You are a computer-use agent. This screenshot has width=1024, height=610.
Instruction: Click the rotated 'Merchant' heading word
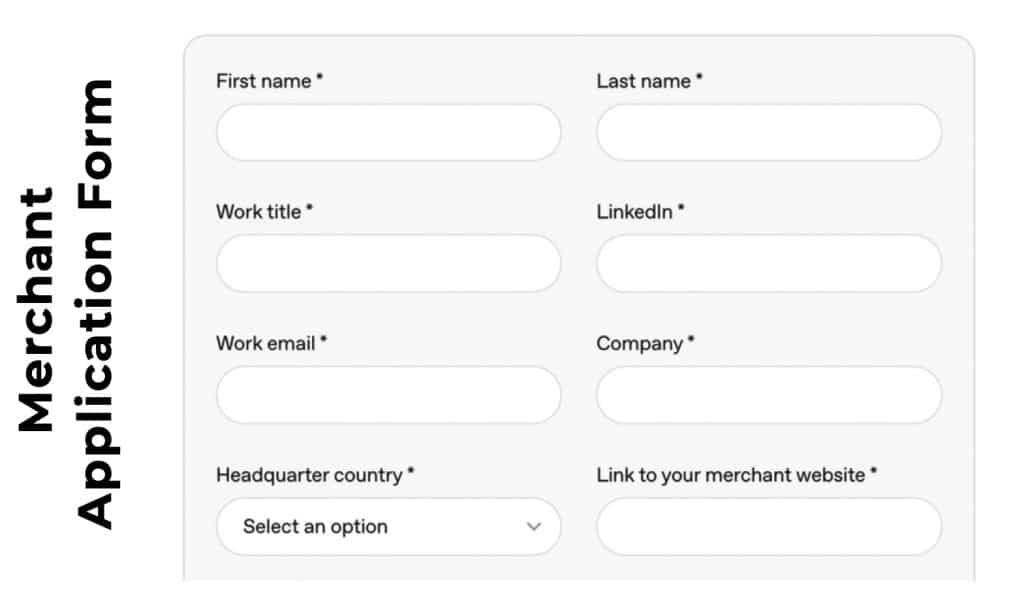tap(36, 308)
